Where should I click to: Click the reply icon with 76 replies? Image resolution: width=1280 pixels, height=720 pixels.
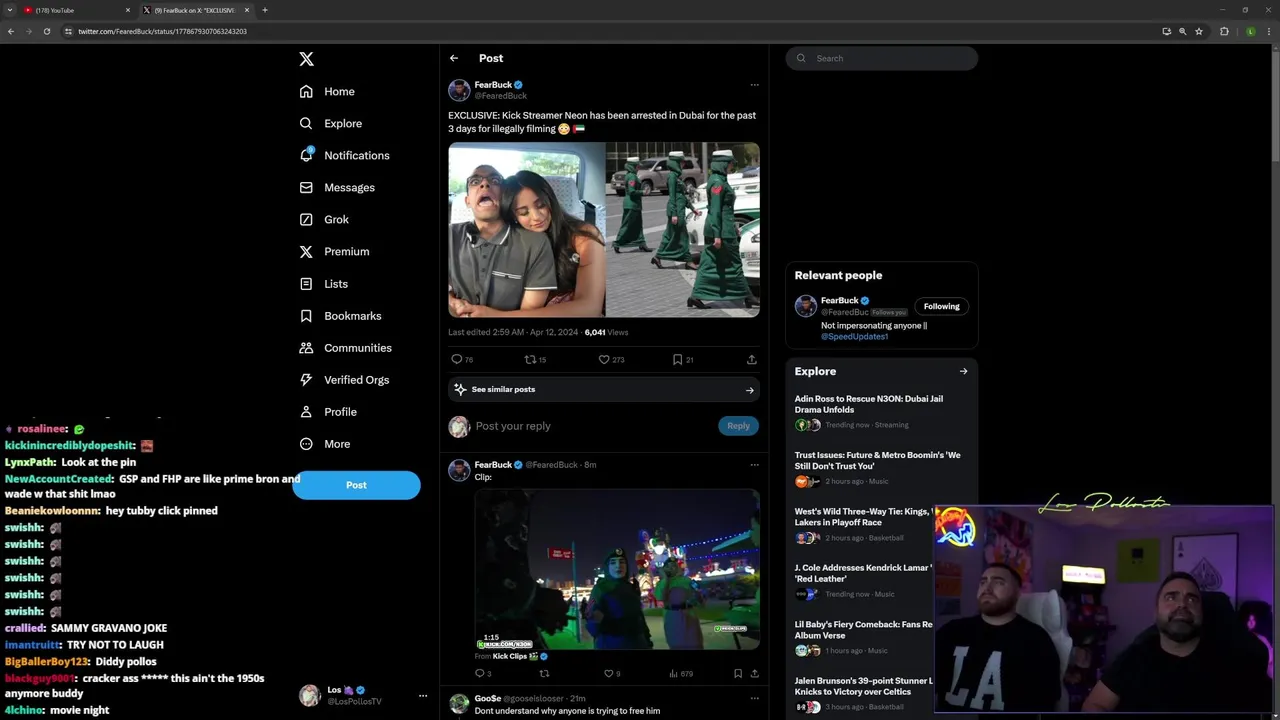(x=457, y=359)
